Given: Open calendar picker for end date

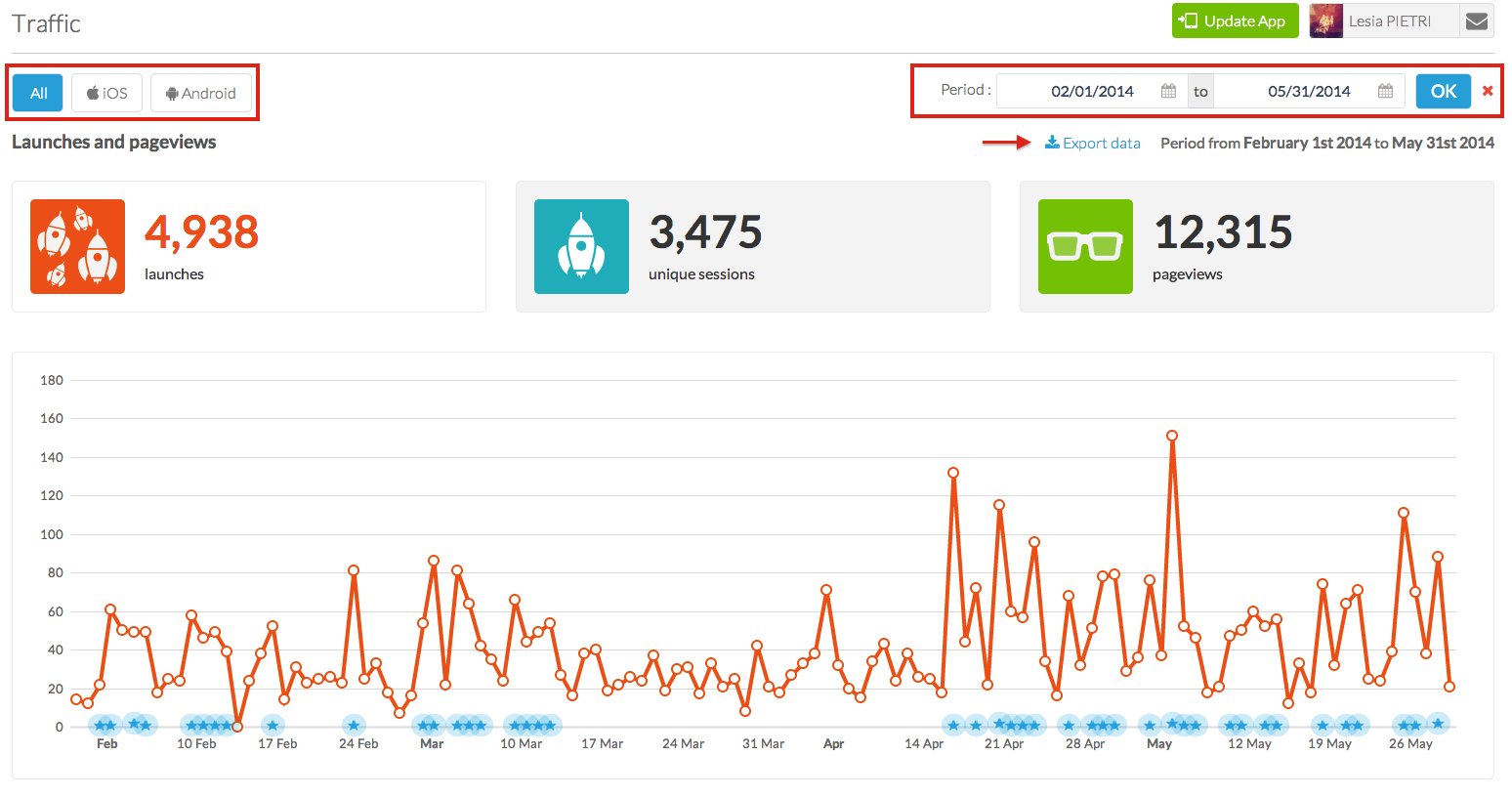Looking at the screenshot, I should pos(1385,91).
